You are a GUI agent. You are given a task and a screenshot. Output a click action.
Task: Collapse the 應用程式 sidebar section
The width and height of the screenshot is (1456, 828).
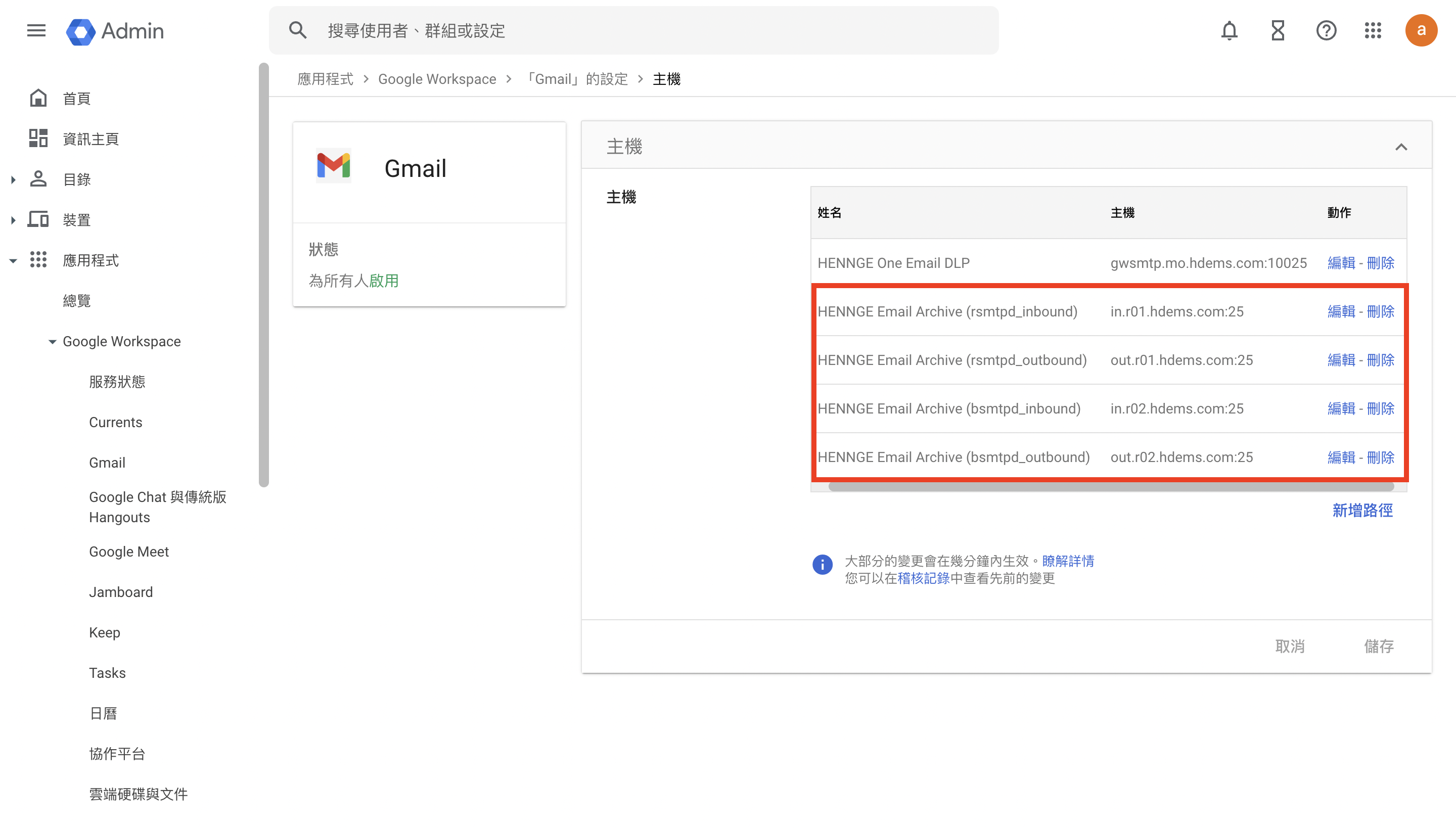pyautogui.click(x=13, y=260)
